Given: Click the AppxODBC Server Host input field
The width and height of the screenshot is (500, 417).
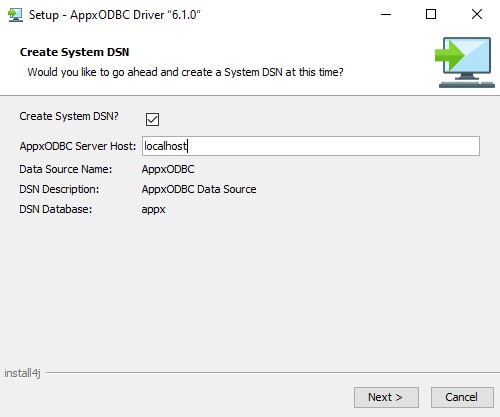Looking at the screenshot, I should coord(311,146).
